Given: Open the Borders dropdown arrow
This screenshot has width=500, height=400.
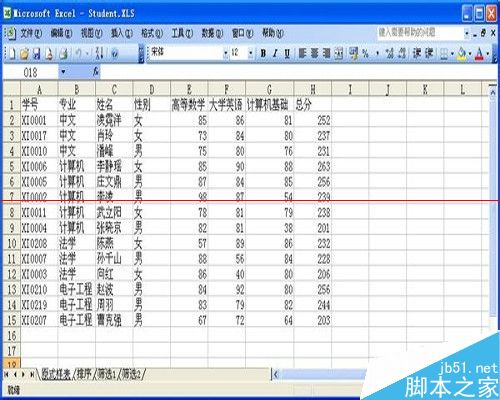Looking at the screenshot, I should pyautogui.click(x=452, y=53).
